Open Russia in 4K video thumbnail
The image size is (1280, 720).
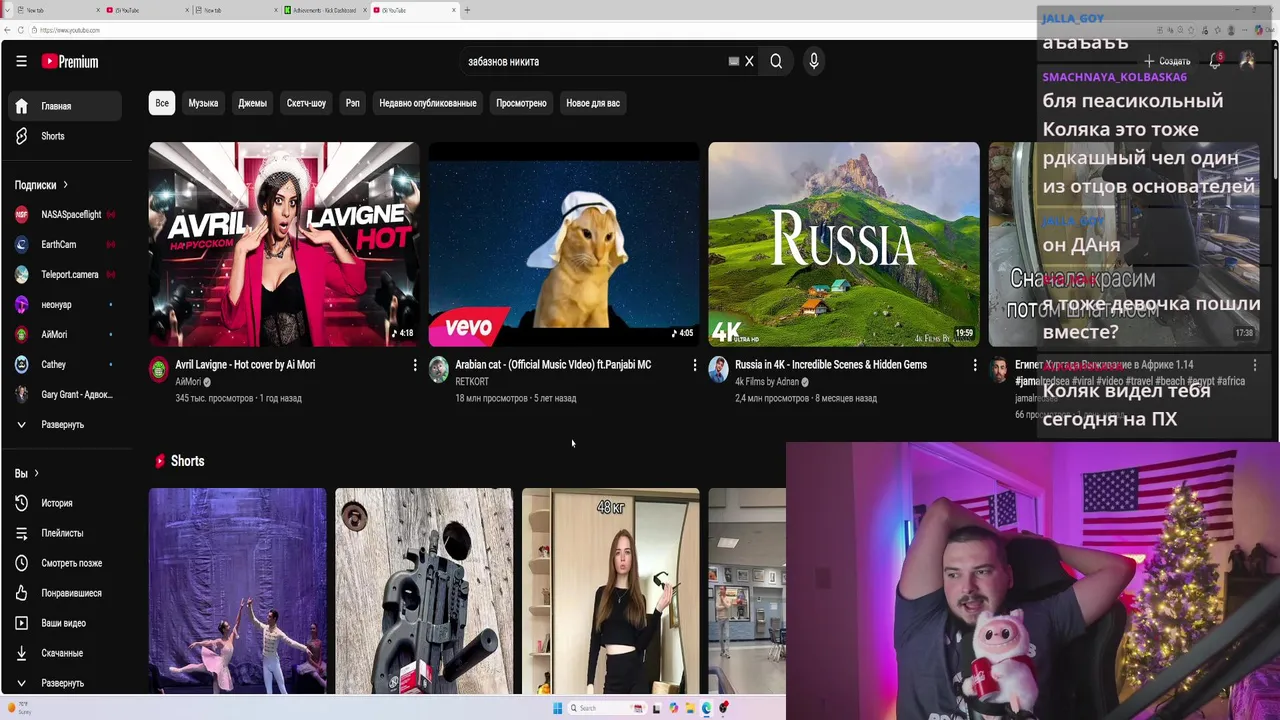(844, 244)
